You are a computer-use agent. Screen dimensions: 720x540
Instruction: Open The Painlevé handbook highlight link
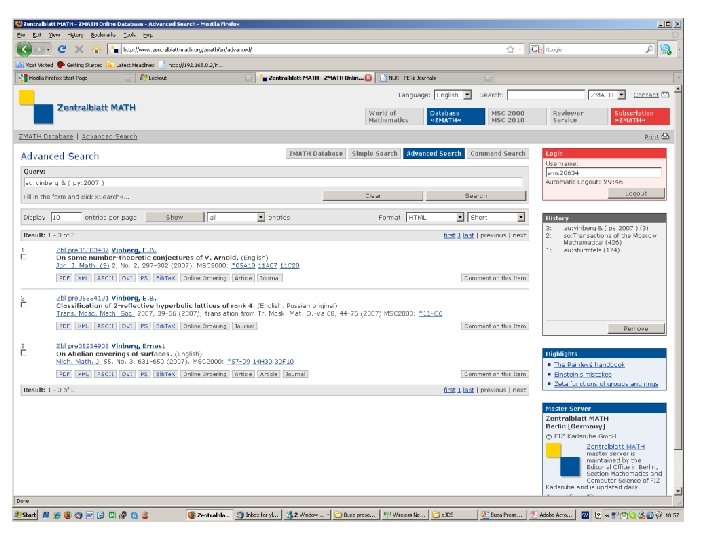(x=589, y=365)
